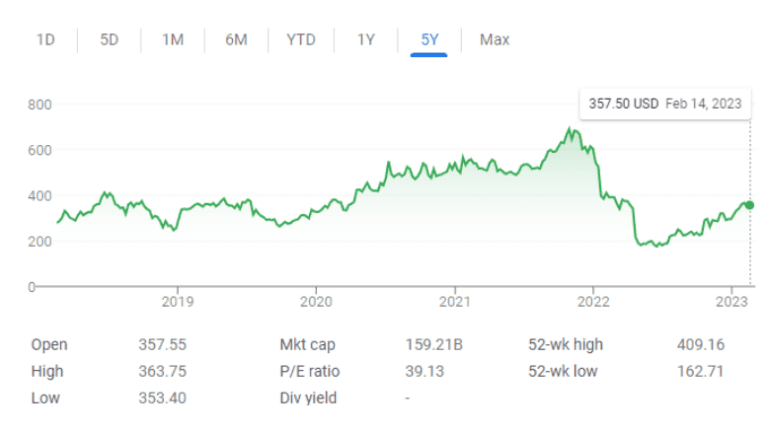Open the 6M time range

[236, 40]
